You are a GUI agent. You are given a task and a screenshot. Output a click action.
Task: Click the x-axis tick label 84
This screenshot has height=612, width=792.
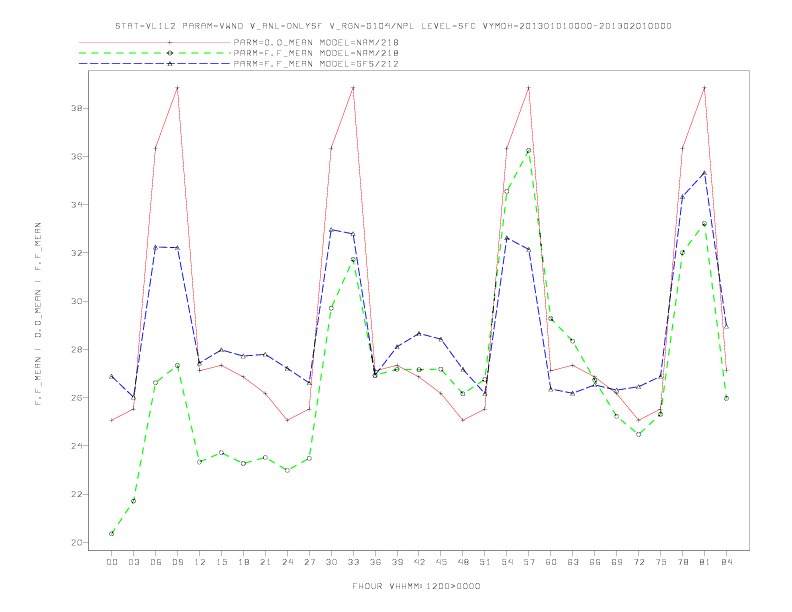[726, 562]
